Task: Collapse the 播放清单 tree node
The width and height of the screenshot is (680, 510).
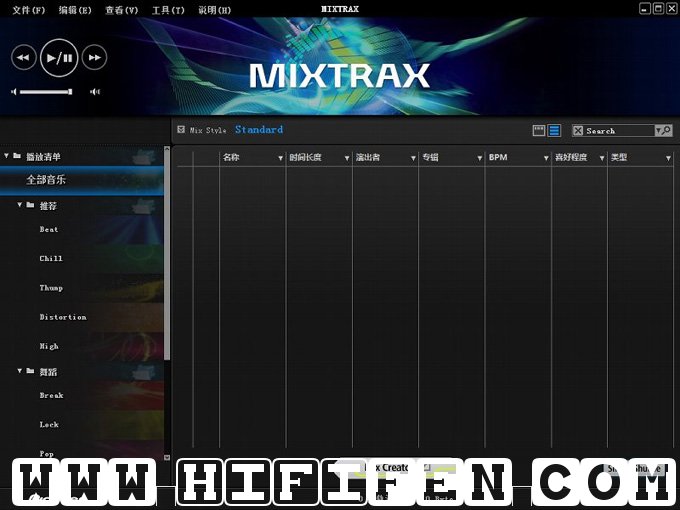Action: pos(6,155)
